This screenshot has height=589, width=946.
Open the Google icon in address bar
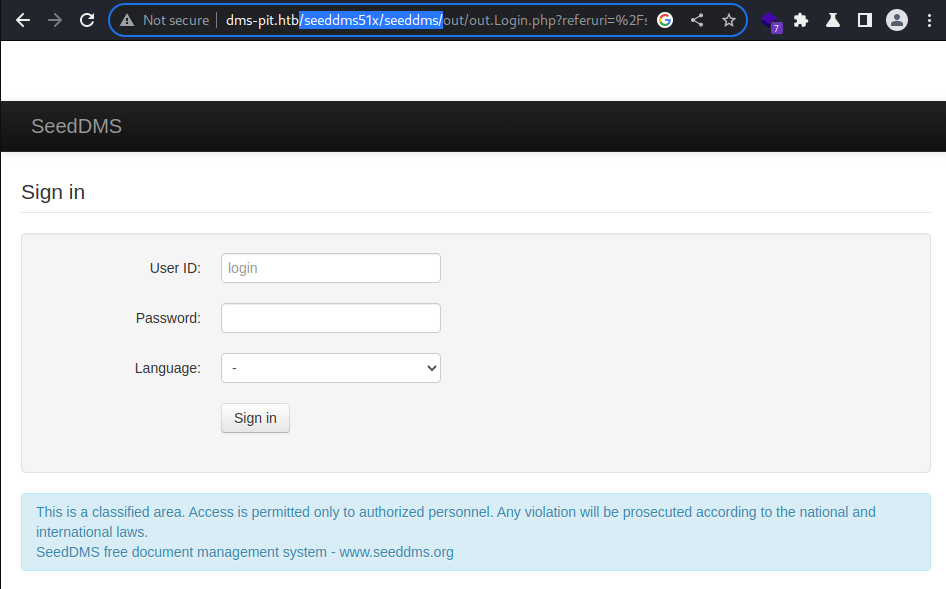pos(665,21)
